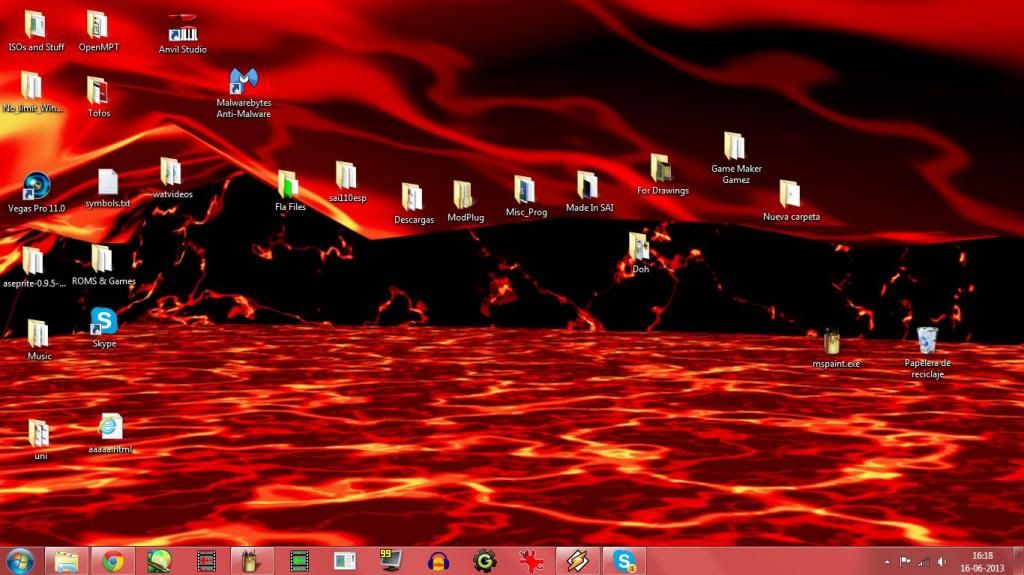Select the mspaint.exe desktop icon
The image size is (1024, 575).
[832, 342]
